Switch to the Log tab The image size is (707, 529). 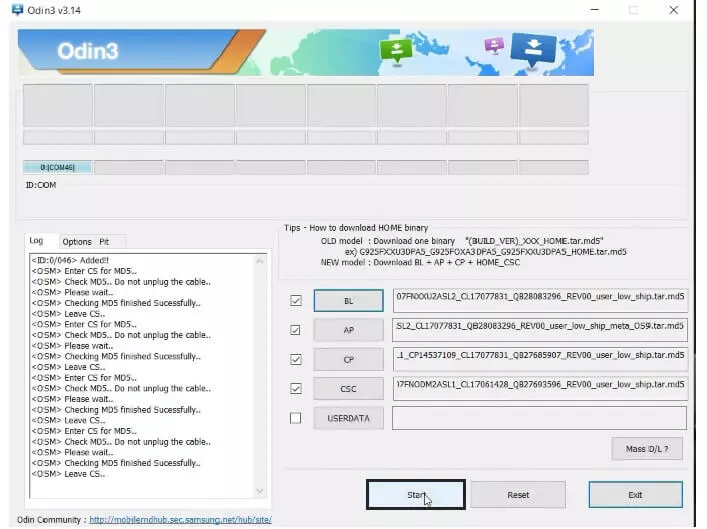click(x=37, y=241)
